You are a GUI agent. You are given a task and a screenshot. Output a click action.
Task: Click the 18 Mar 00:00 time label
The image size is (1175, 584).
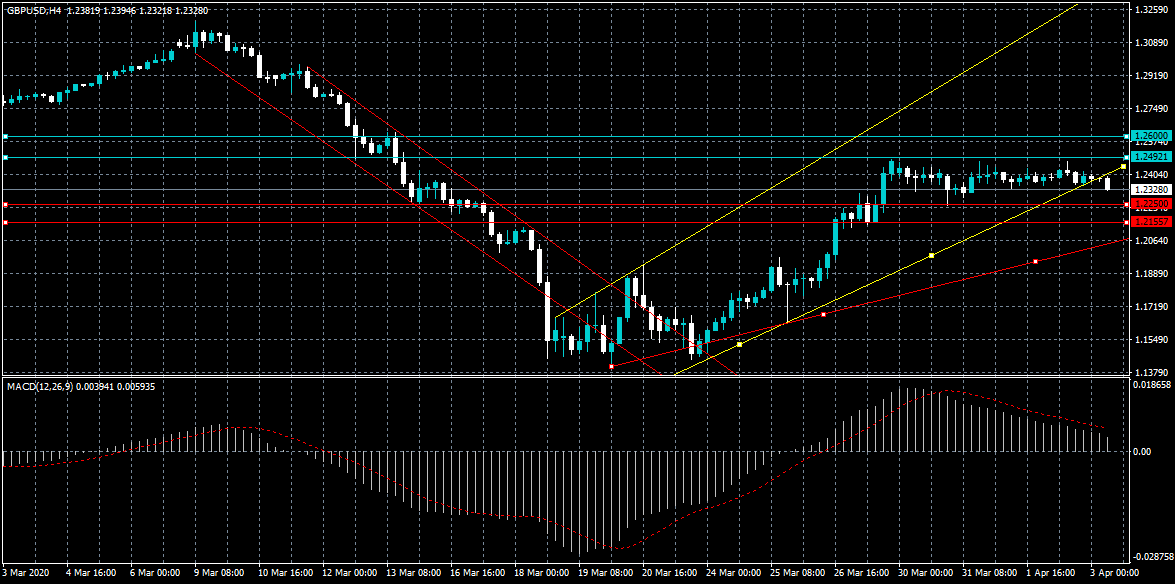click(x=543, y=572)
